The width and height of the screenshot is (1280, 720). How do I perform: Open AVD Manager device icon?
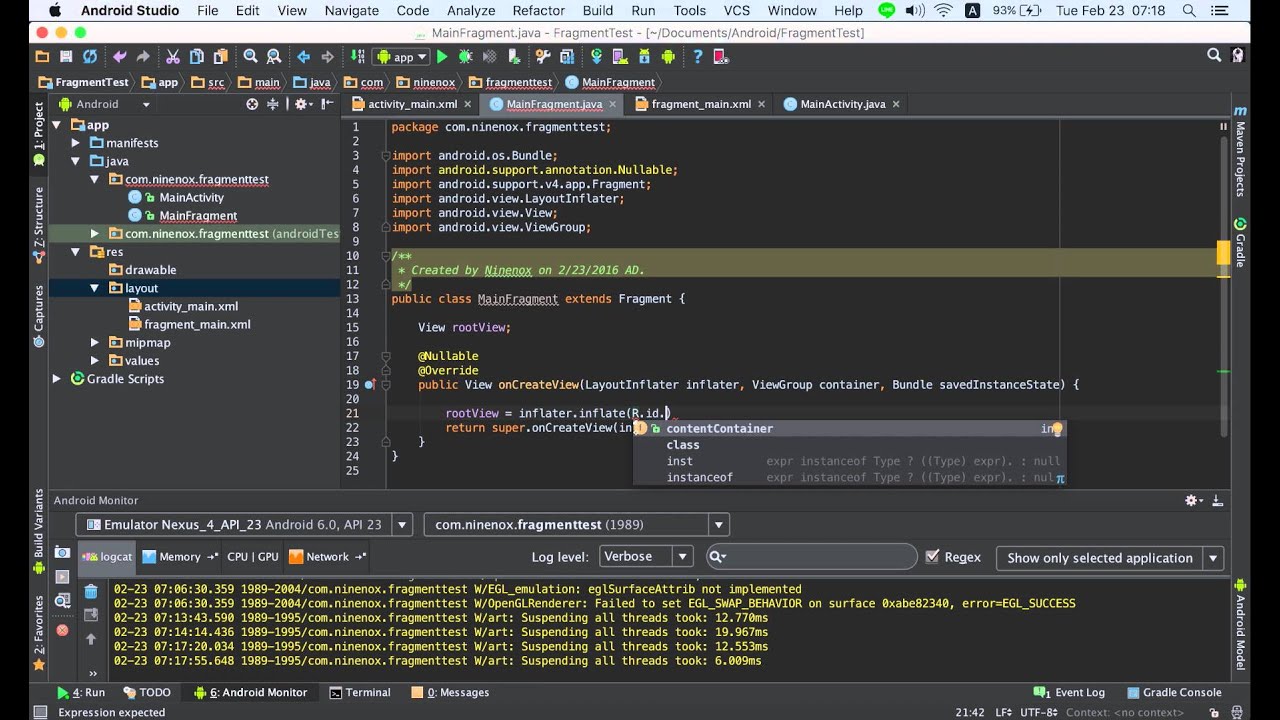(x=621, y=57)
